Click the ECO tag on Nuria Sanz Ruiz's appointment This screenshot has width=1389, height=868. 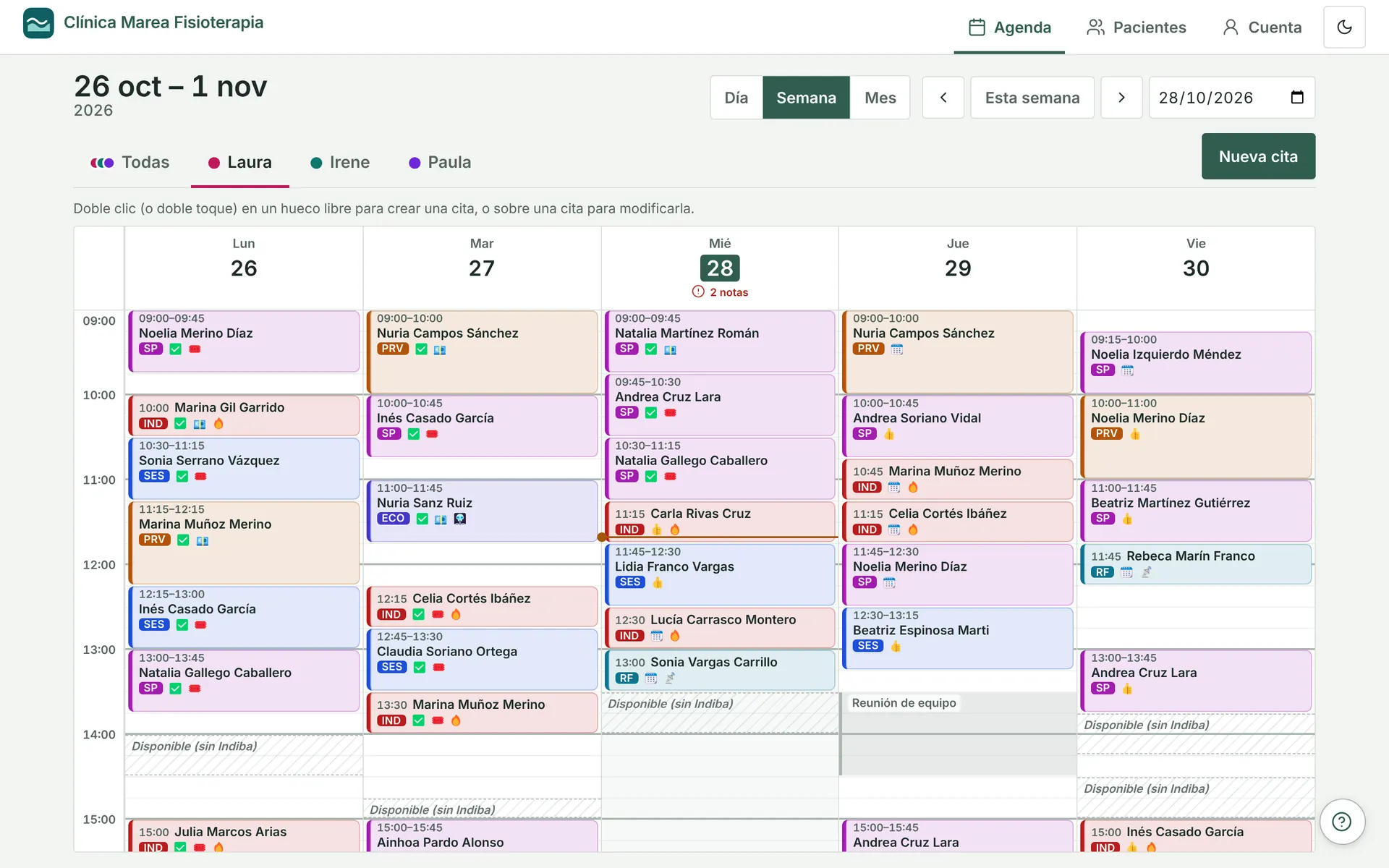393,519
